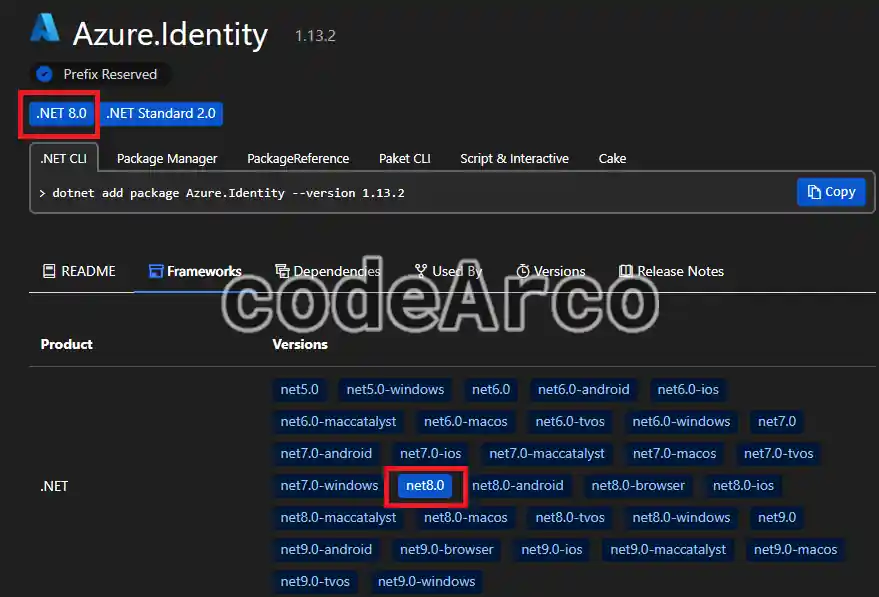Click the net7.0-windows framework tag
The height and width of the screenshot is (597, 879).
tap(330, 485)
